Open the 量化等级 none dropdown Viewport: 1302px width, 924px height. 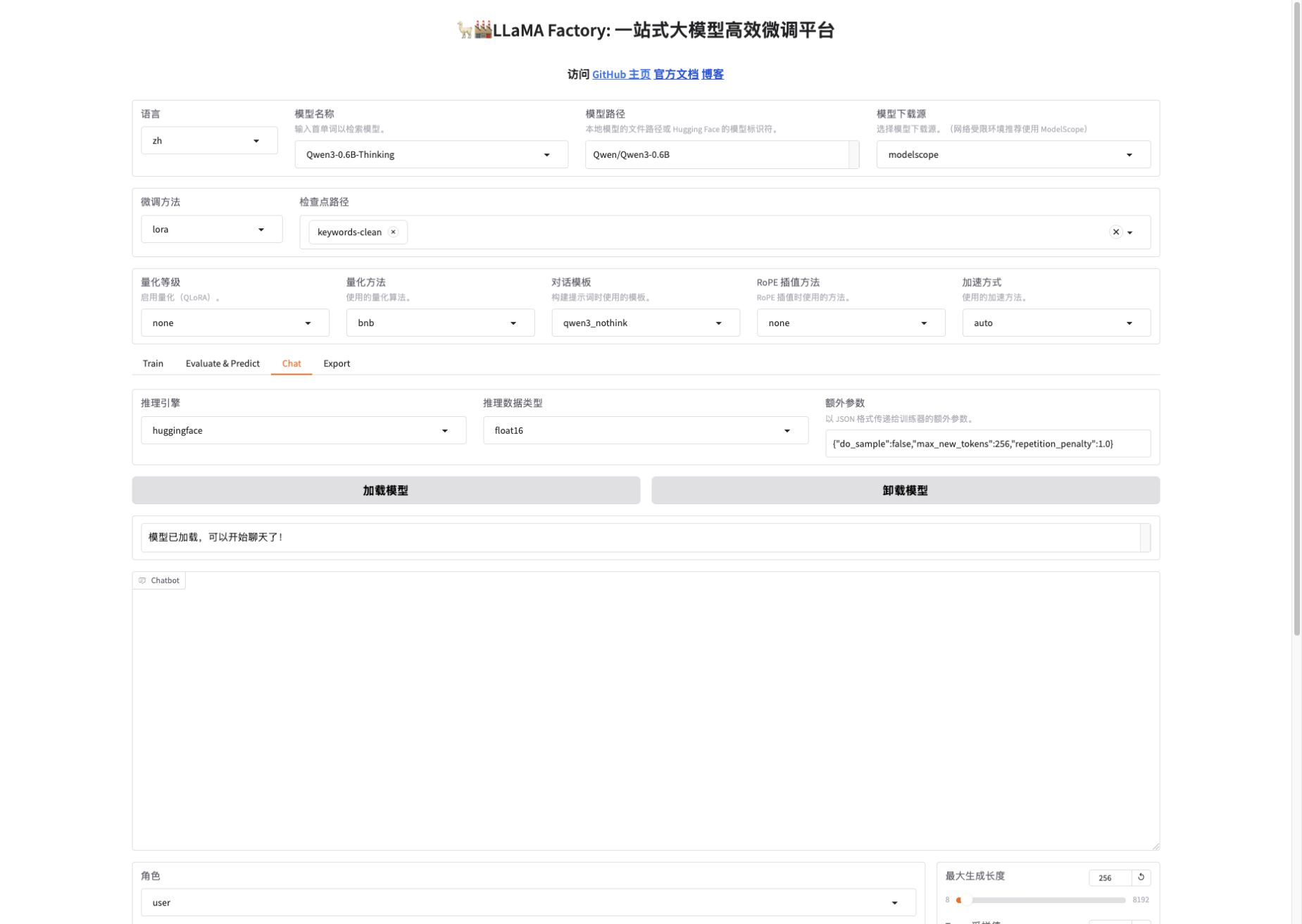click(x=234, y=323)
